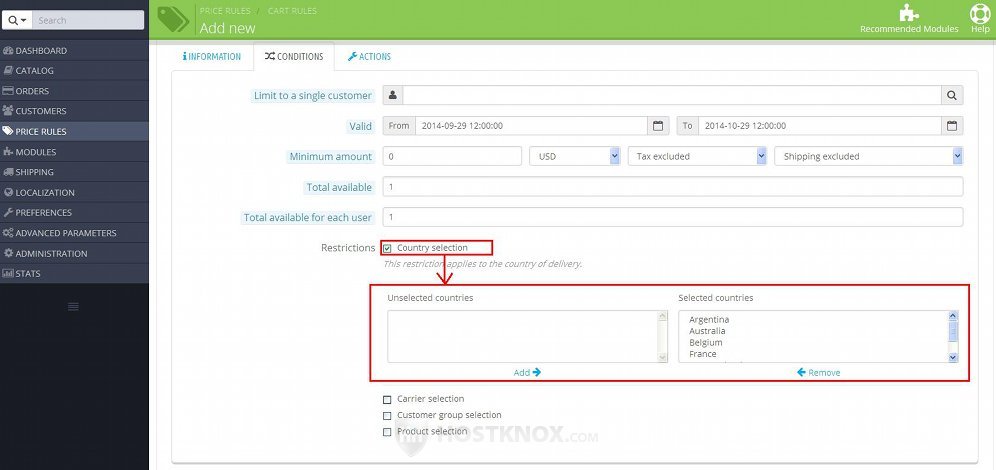Open Shipping excluded dropdown
996x470 pixels.
pyautogui.click(x=869, y=156)
